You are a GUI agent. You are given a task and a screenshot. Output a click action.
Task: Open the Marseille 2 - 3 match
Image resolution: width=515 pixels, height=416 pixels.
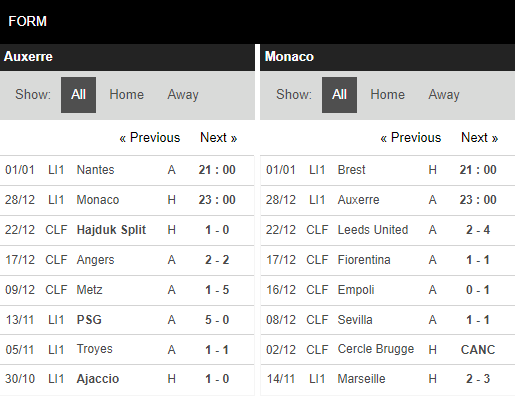(388, 379)
